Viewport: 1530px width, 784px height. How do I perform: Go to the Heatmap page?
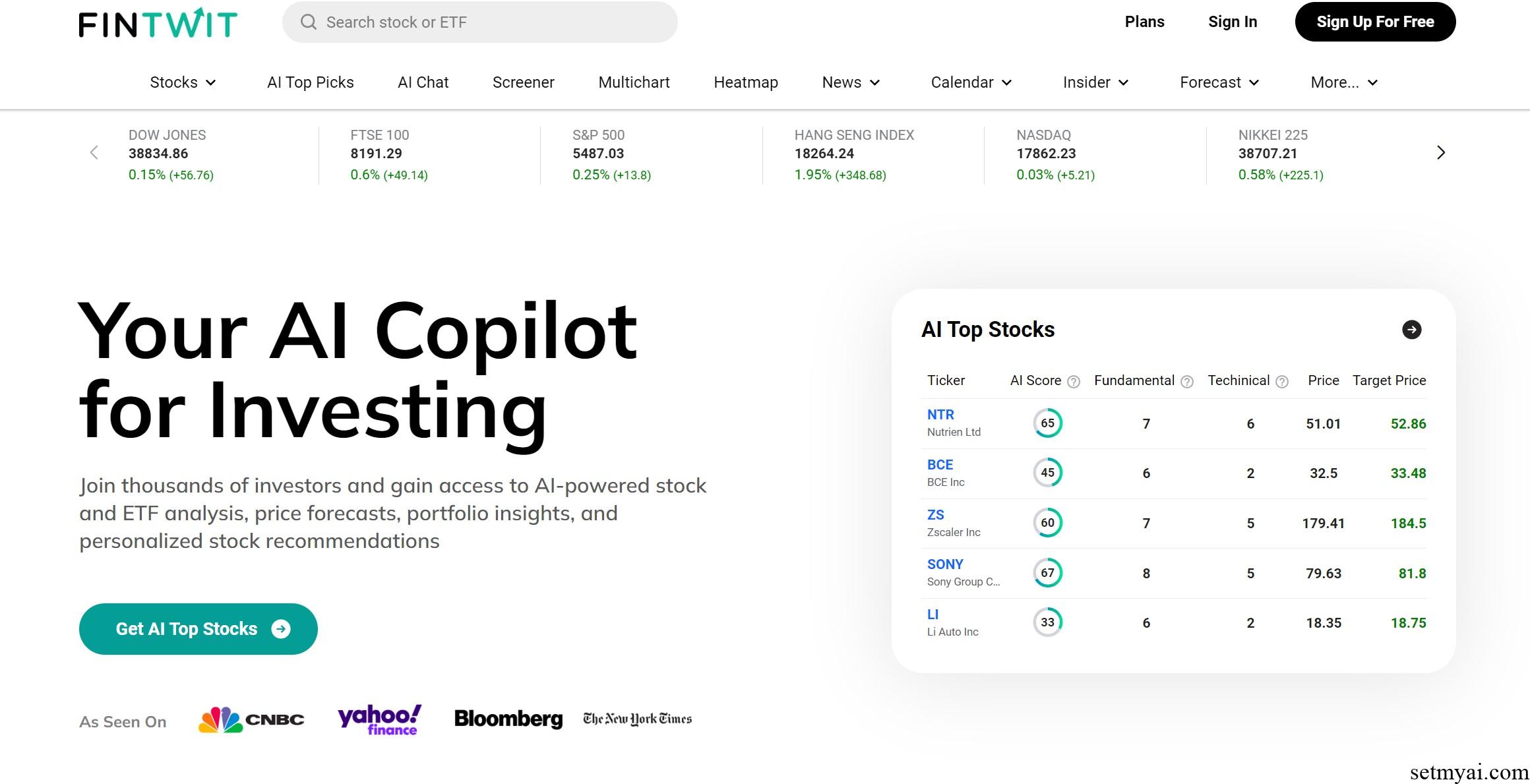point(746,82)
